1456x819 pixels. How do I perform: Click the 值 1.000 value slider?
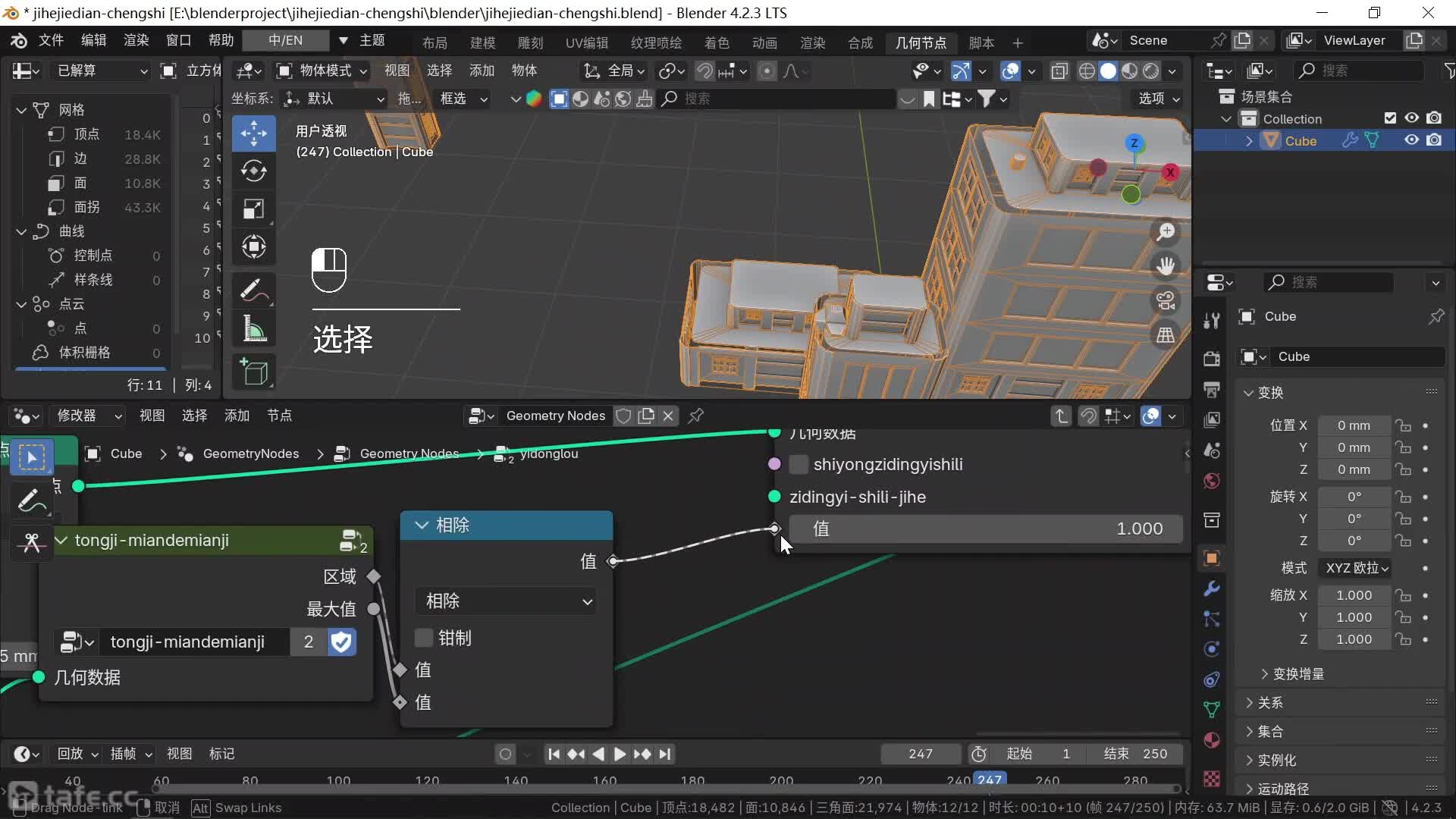pos(985,529)
